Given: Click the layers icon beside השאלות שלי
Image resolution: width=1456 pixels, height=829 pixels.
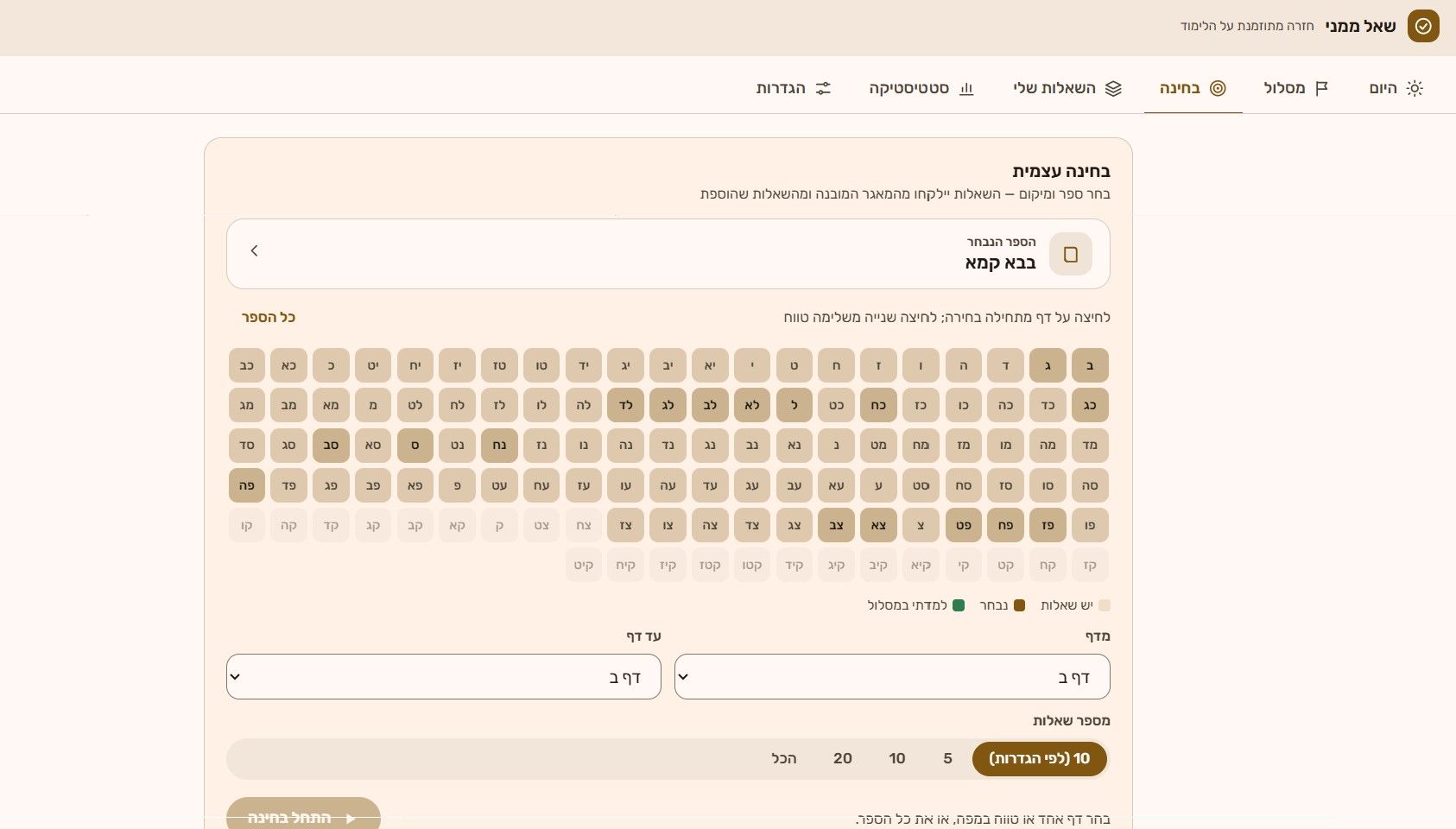Looking at the screenshot, I should pyautogui.click(x=1113, y=88).
